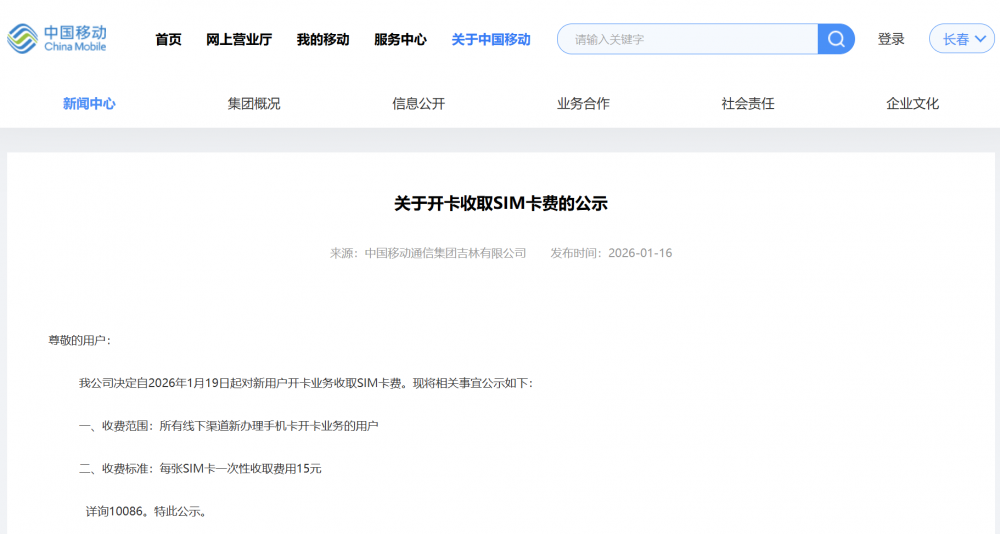Click the highlighted 关于中国移动 menu item
Viewport: 1000px width, 534px height.
pyautogui.click(x=491, y=40)
